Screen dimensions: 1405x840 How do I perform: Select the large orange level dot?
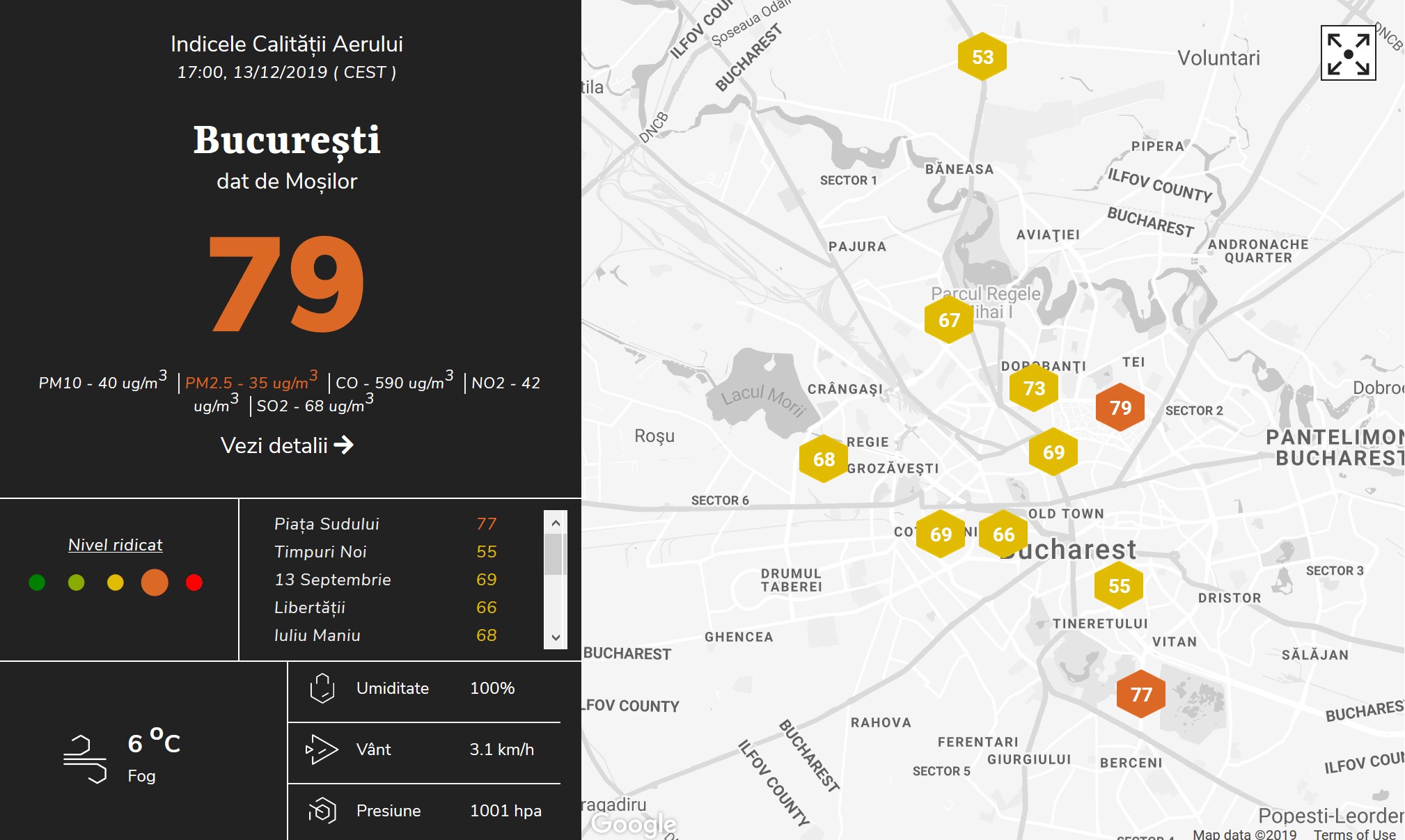(x=155, y=583)
